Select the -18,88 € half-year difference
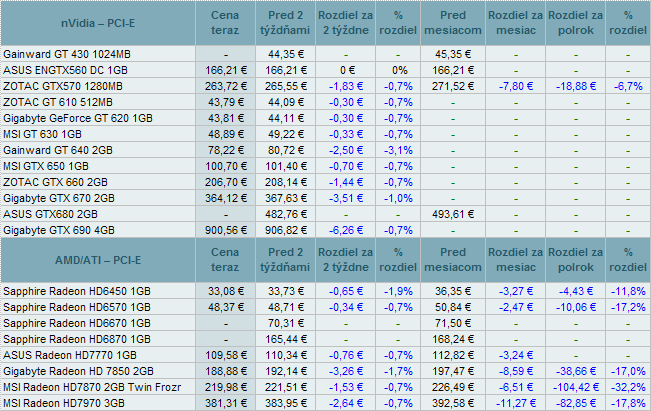 tap(576, 86)
